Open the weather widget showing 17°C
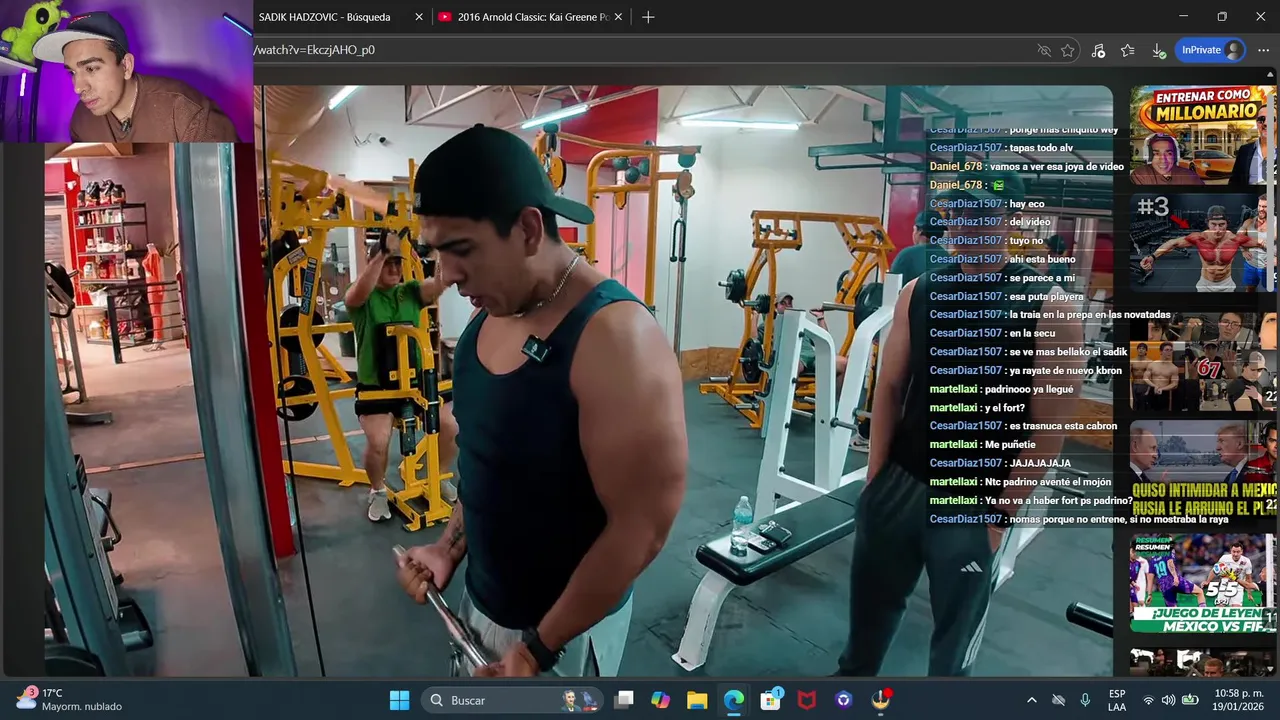This screenshot has height=720, width=1280. [70, 699]
